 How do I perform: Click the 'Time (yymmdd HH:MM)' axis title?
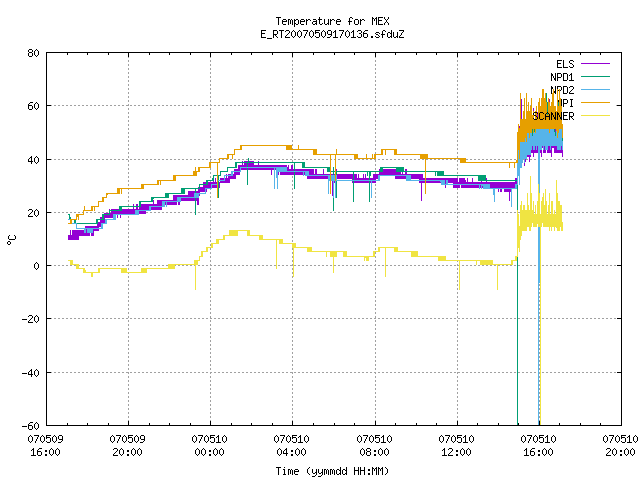tap(332, 471)
